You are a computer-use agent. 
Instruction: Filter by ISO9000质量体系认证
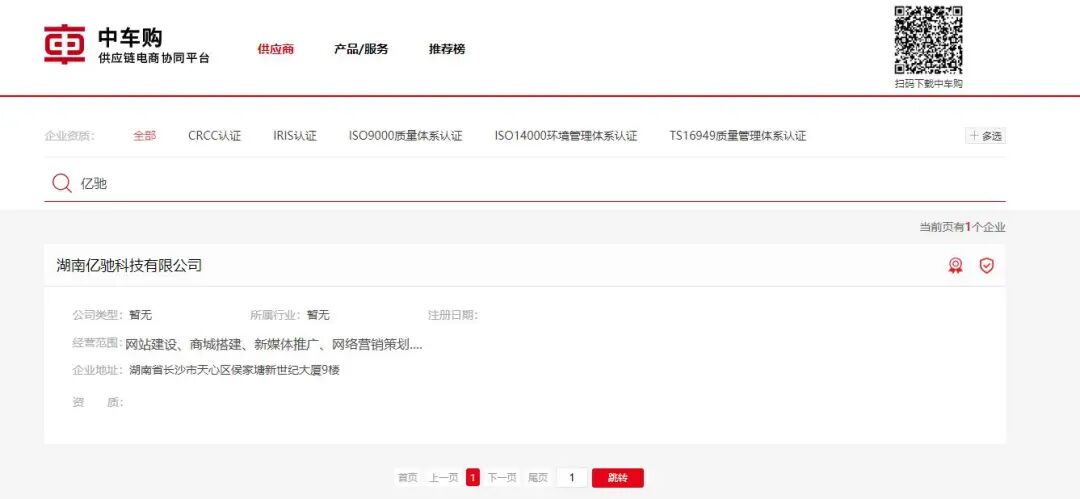(405, 136)
